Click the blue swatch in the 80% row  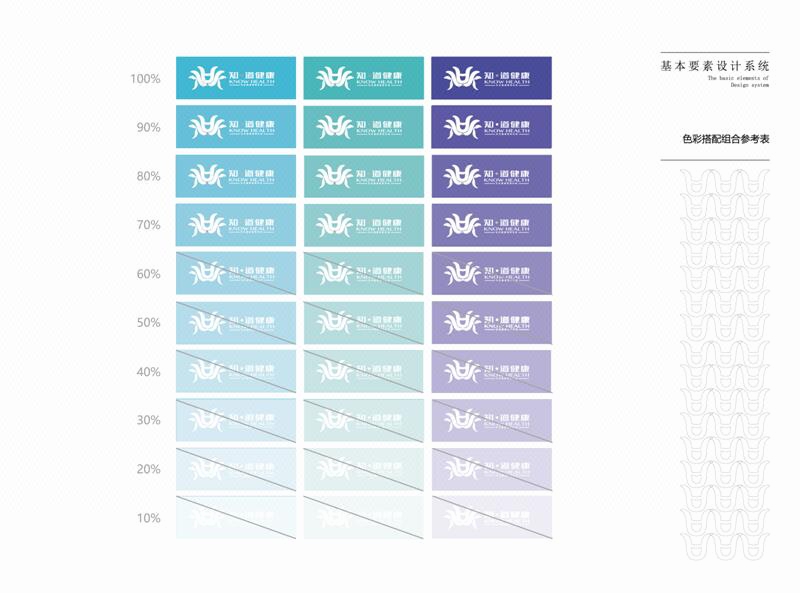pyautogui.click(x=236, y=176)
